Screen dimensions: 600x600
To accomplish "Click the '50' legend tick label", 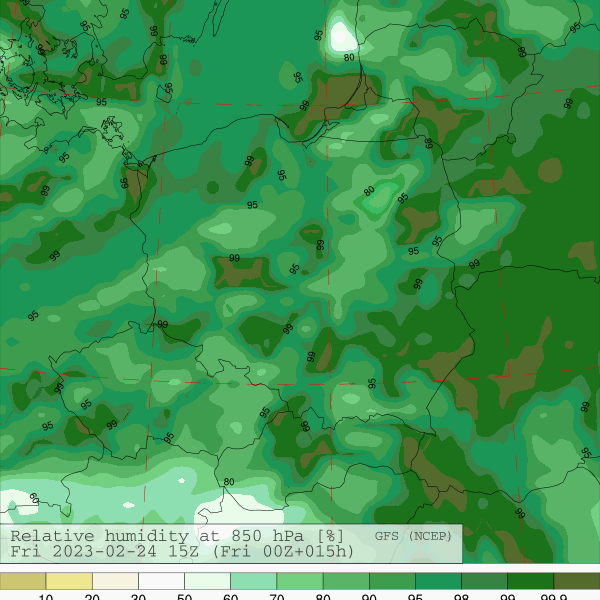I will point(184,597).
